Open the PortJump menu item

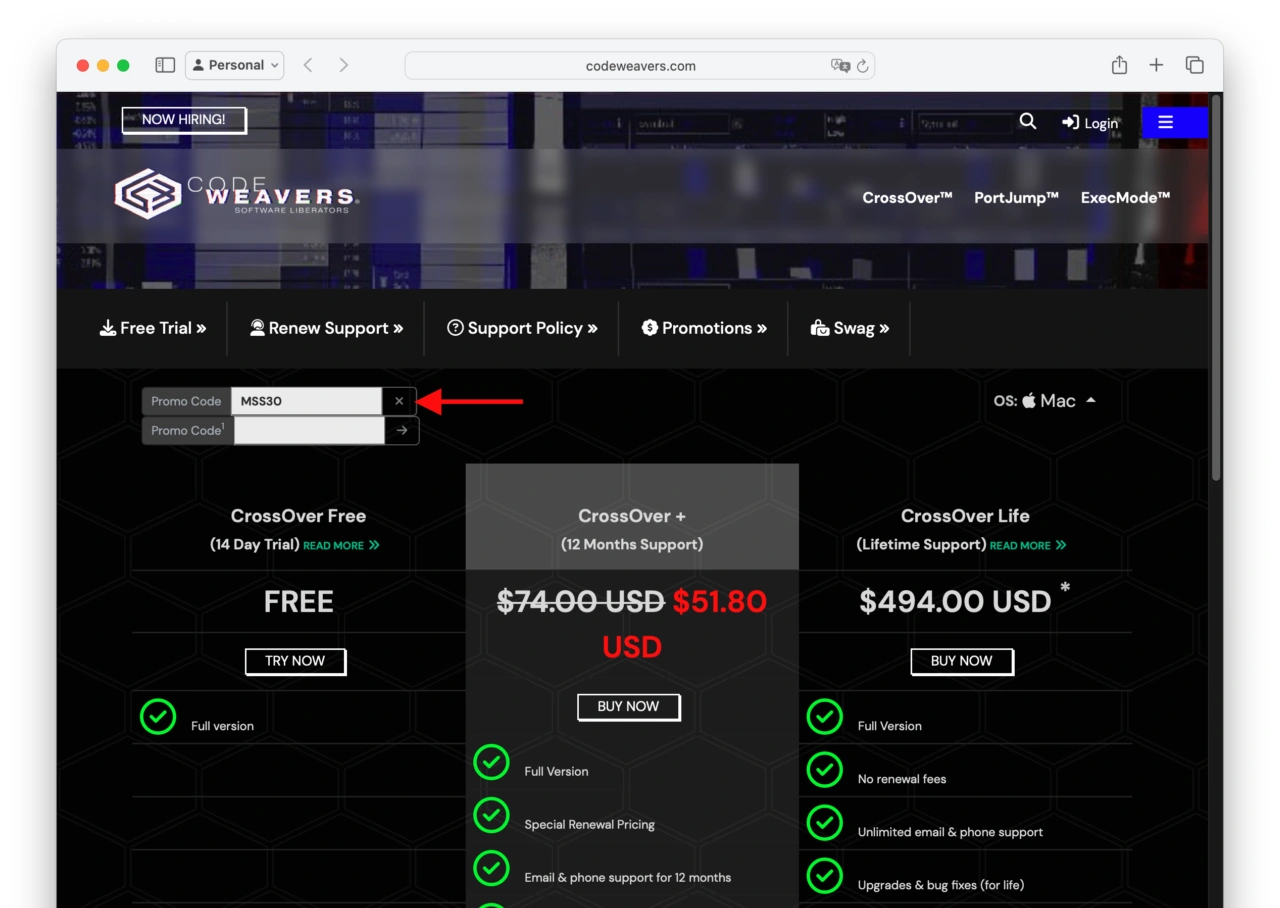pyautogui.click(x=1016, y=198)
